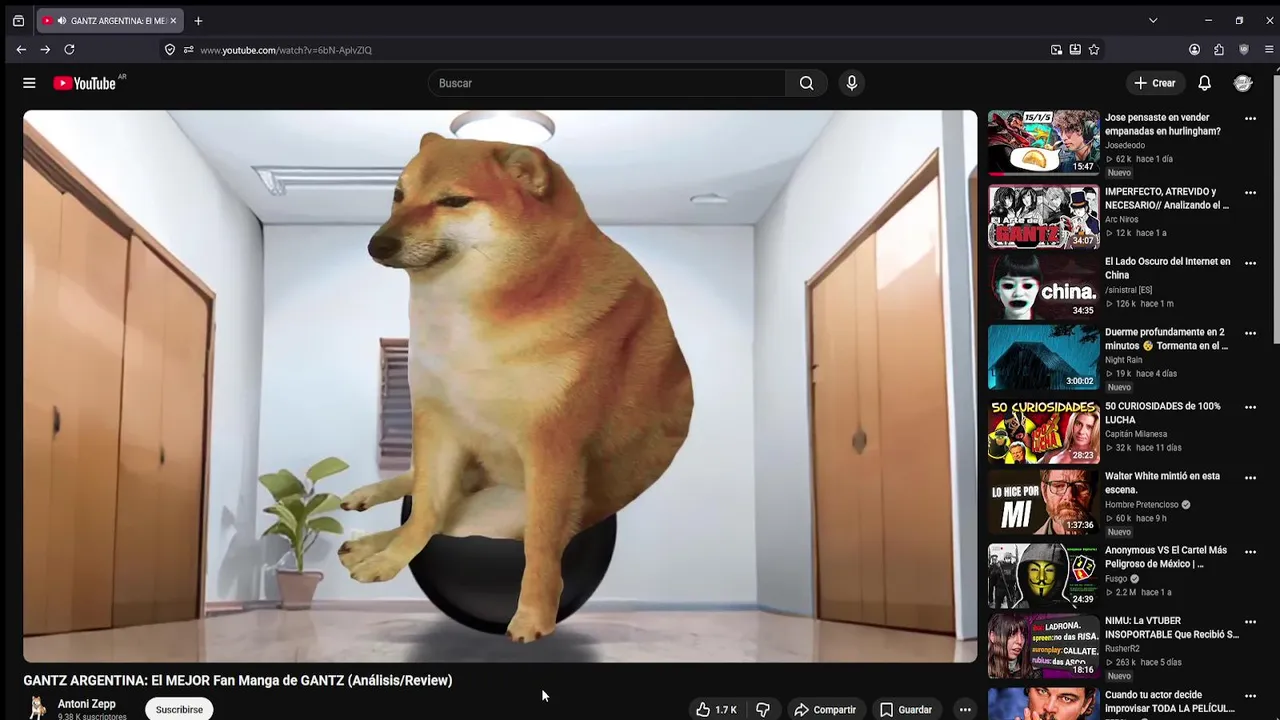The image size is (1280, 720).
Task: Click channel name Josedeodo
Action: (1125, 145)
